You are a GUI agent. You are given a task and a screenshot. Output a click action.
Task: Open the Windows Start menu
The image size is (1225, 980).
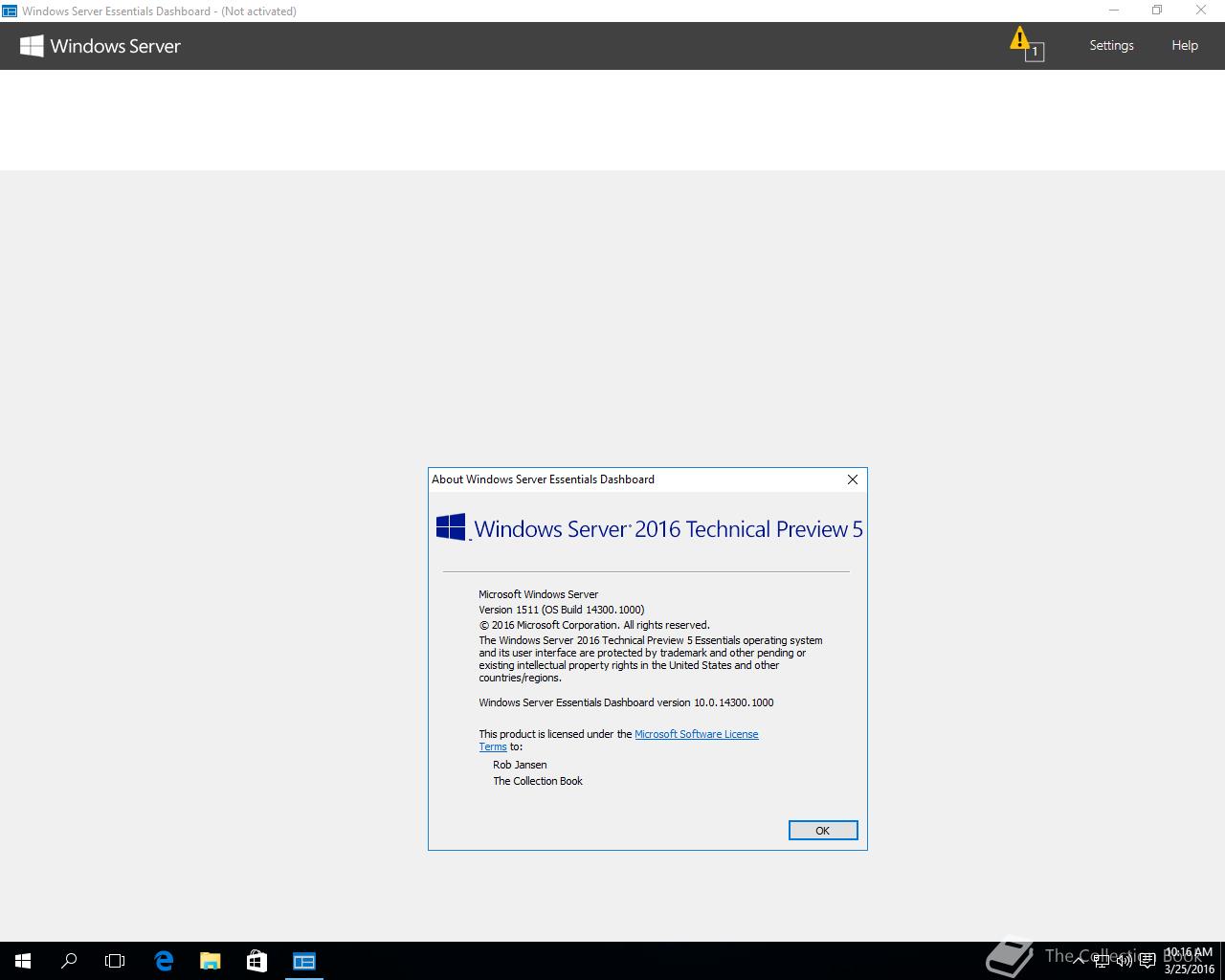tap(23, 961)
